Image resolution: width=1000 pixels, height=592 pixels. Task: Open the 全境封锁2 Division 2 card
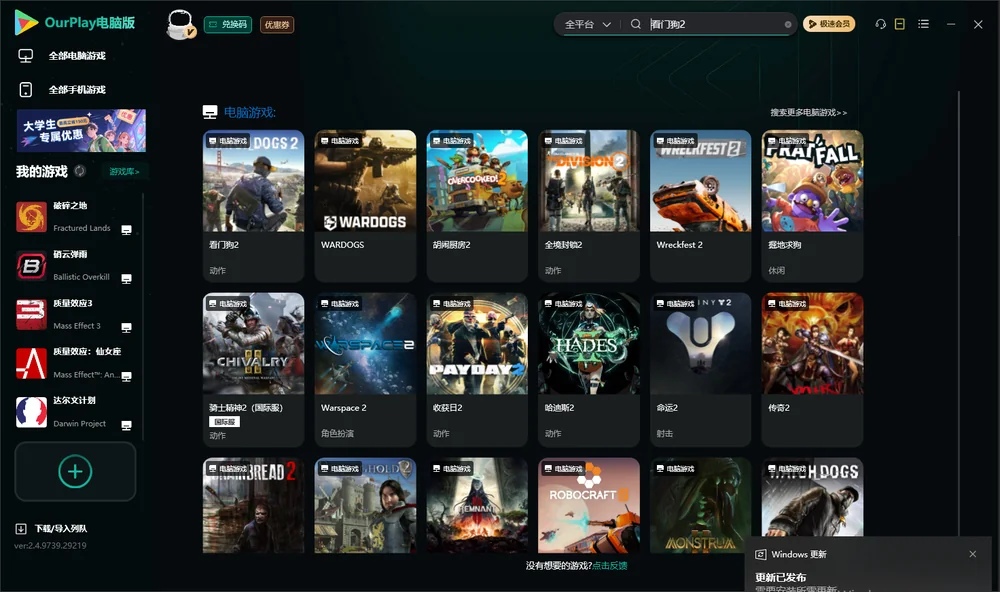tap(589, 205)
